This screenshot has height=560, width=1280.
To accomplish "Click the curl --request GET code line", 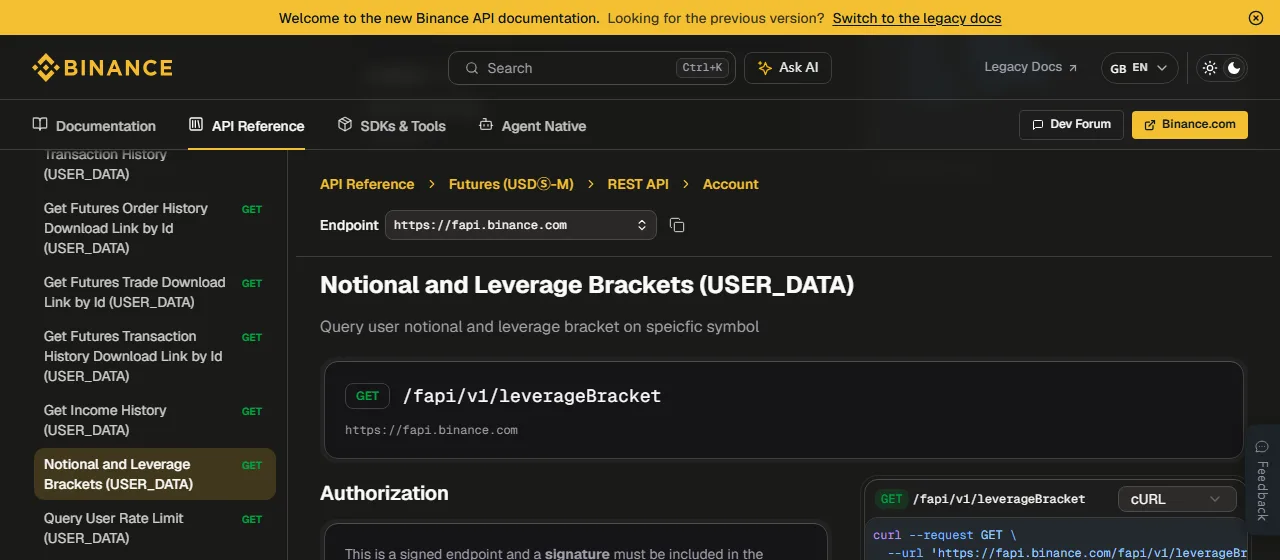I will tap(944, 535).
